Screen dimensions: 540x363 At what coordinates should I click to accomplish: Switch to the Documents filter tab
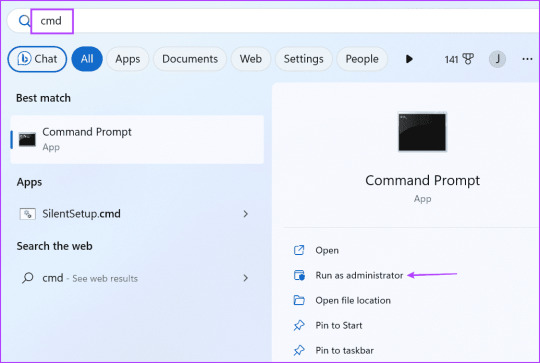(190, 59)
